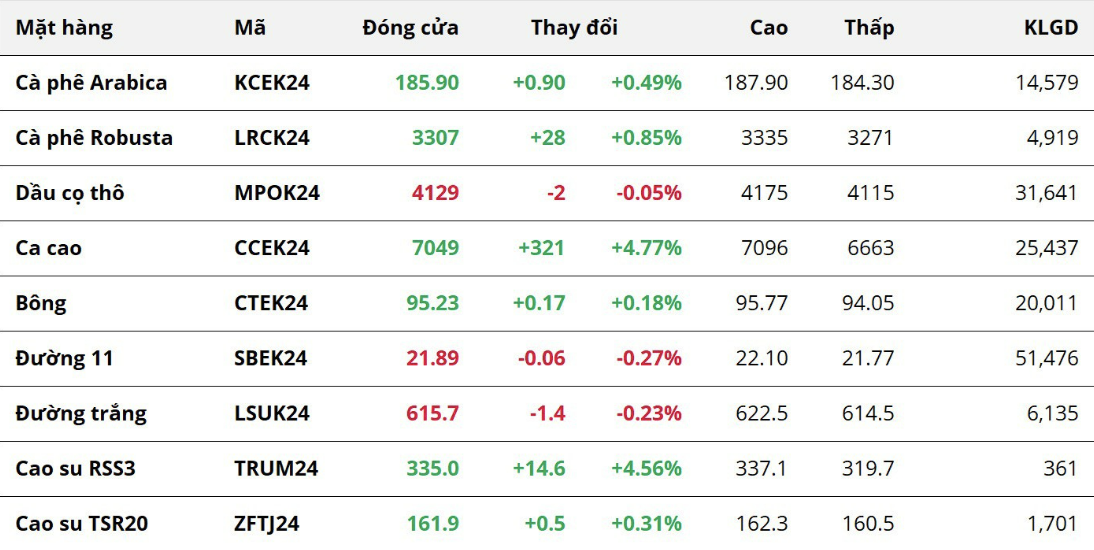Open the Cà phê Robusta commodity

(94, 138)
